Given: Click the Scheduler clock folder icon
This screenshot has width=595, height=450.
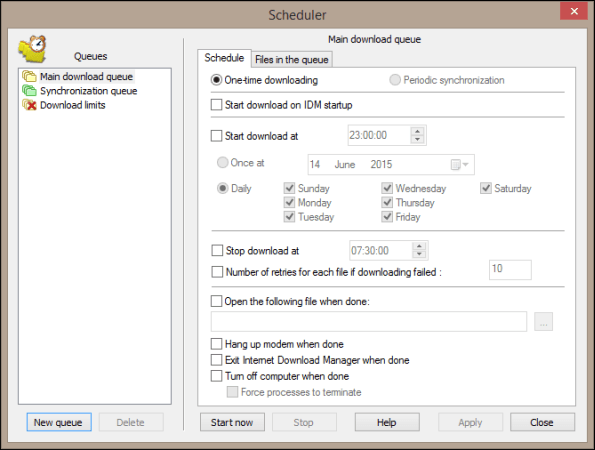Looking at the screenshot, I should pyautogui.click(x=32, y=49).
